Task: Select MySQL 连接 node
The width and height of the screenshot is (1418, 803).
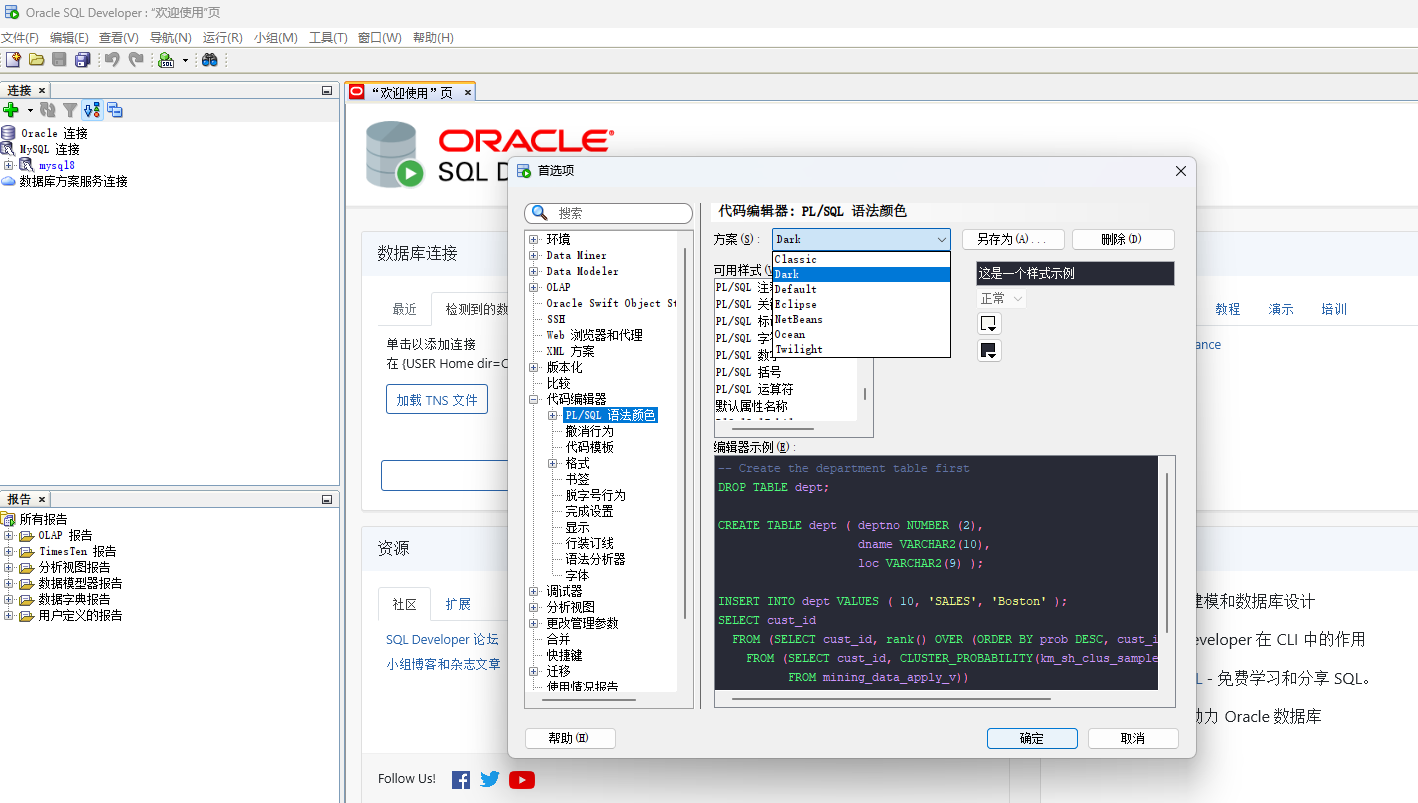Action: (49, 149)
